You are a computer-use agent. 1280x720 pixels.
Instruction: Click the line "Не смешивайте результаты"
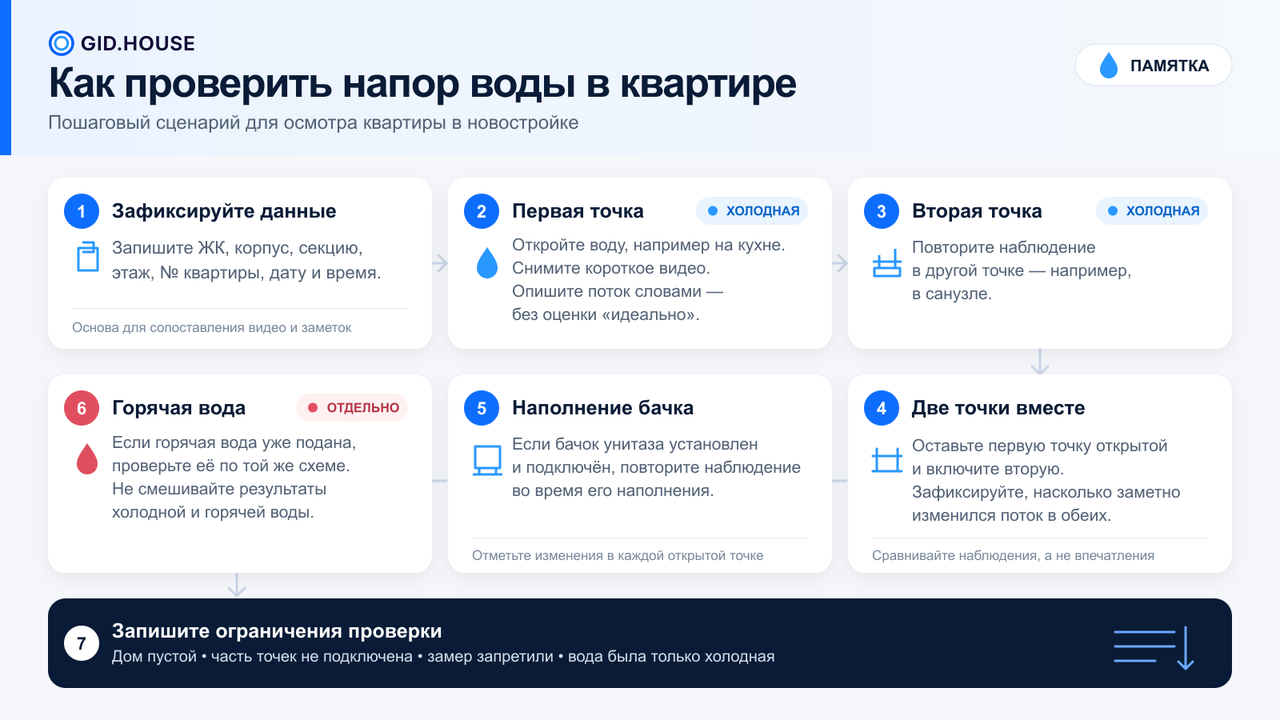[219, 489]
